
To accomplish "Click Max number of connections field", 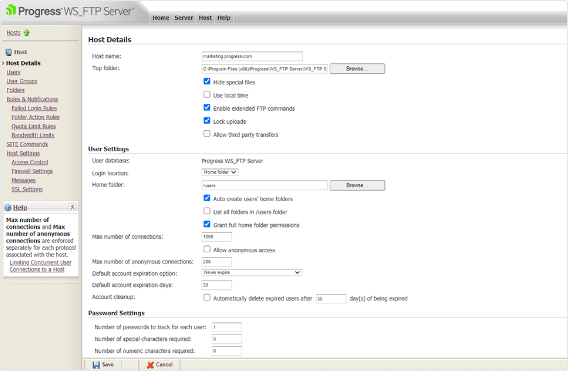I will 217,237.
